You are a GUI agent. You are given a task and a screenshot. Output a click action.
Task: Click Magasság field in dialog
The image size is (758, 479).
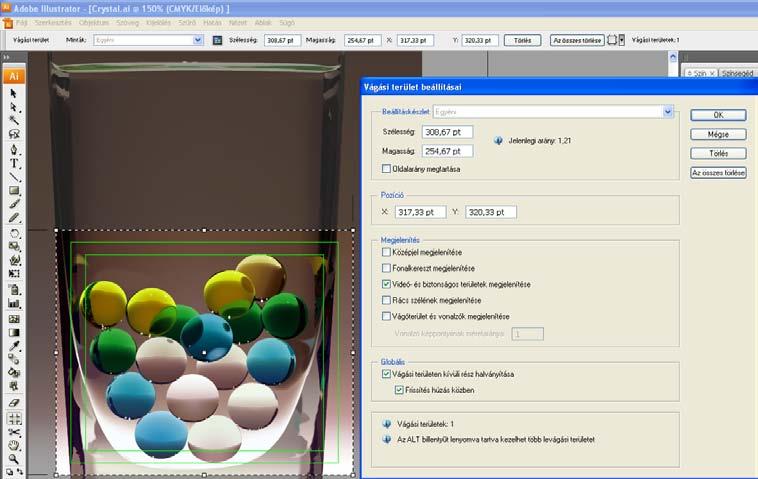point(447,151)
